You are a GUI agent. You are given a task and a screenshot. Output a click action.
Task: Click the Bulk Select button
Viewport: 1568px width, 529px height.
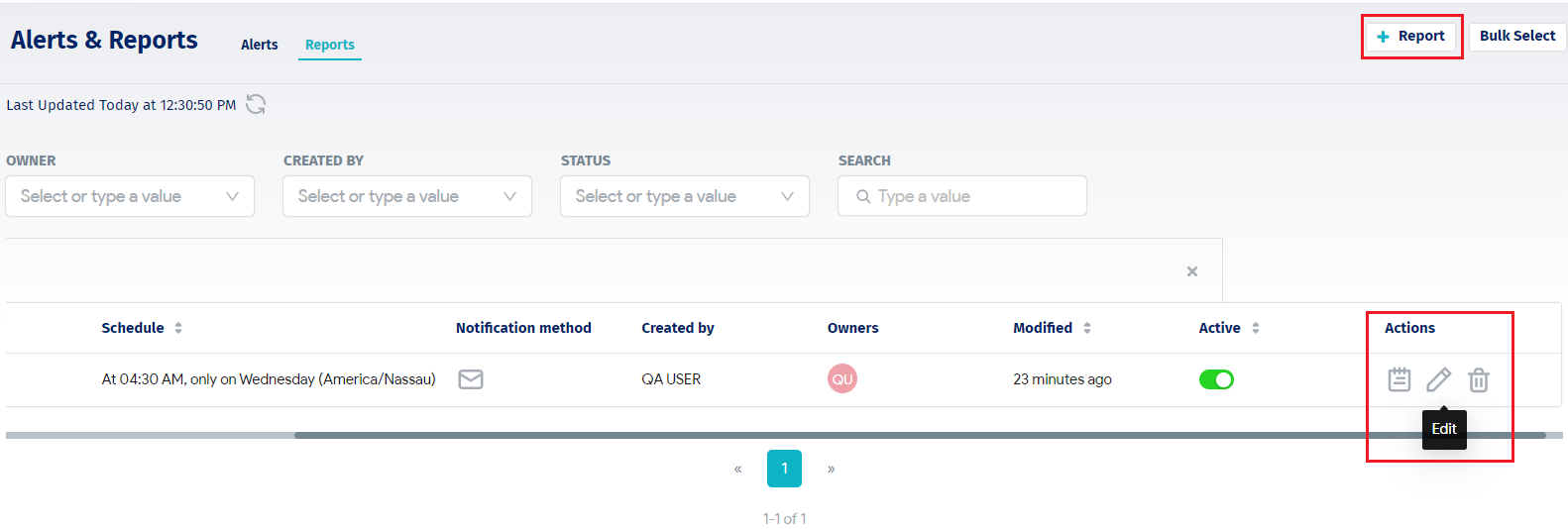click(1517, 36)
